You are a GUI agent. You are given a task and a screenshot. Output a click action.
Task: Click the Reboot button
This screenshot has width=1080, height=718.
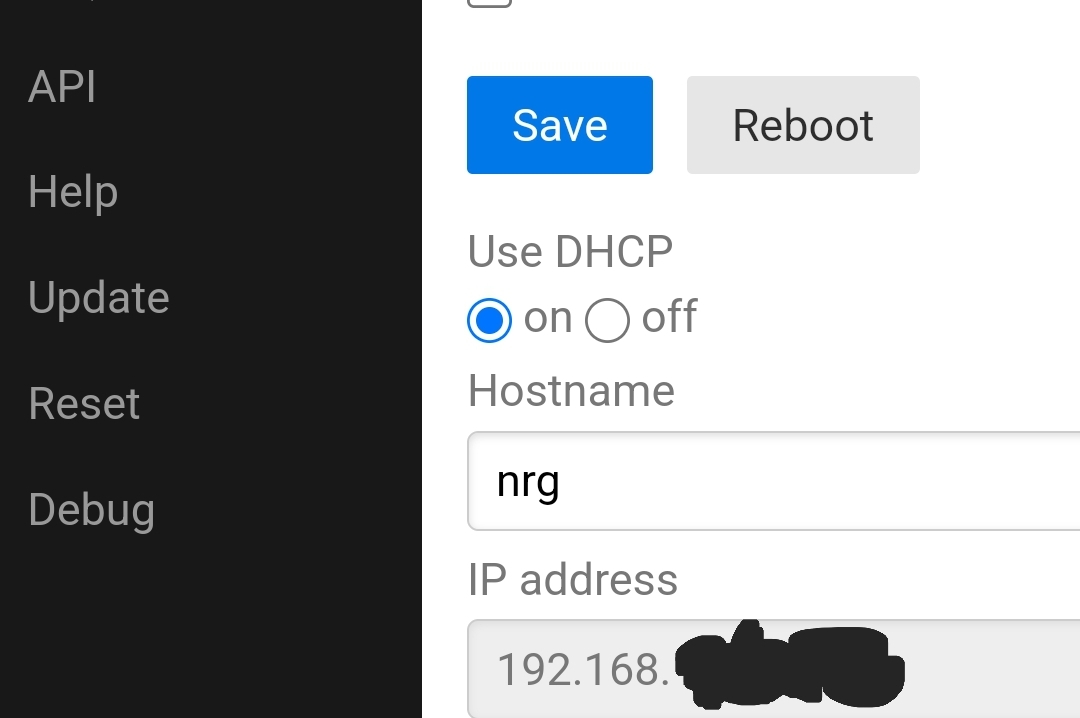click(x=803, y=125)
